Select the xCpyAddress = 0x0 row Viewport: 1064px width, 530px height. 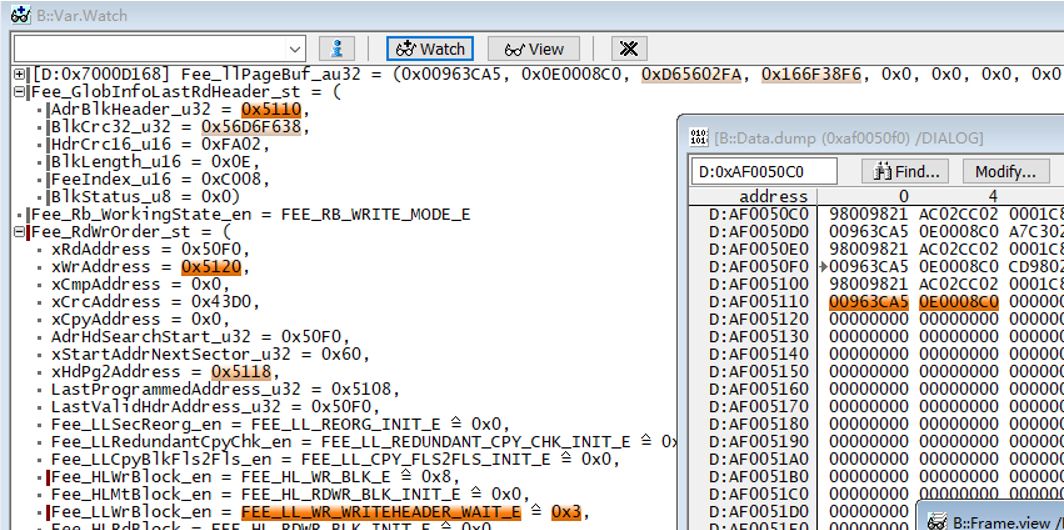pos(141,319)
